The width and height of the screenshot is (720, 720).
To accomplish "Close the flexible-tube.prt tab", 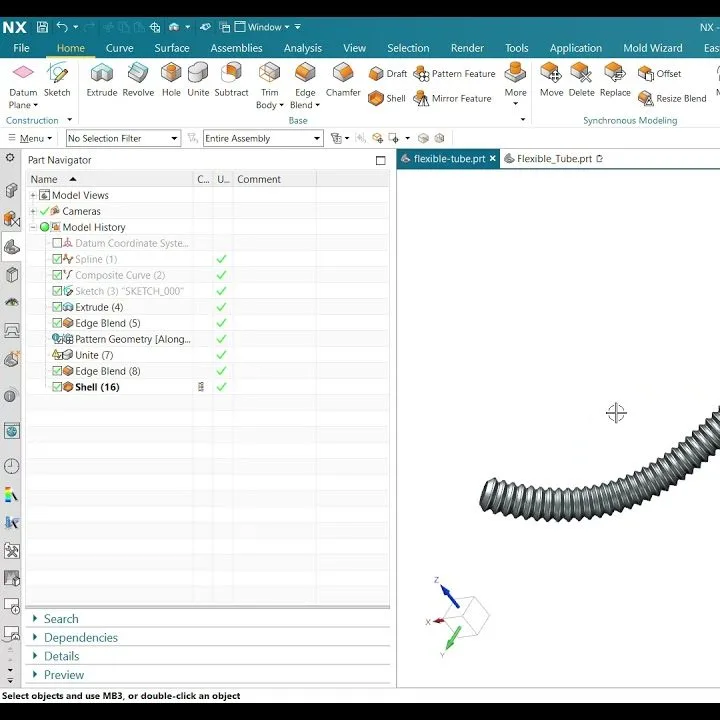I will click(x=492, y=158).
